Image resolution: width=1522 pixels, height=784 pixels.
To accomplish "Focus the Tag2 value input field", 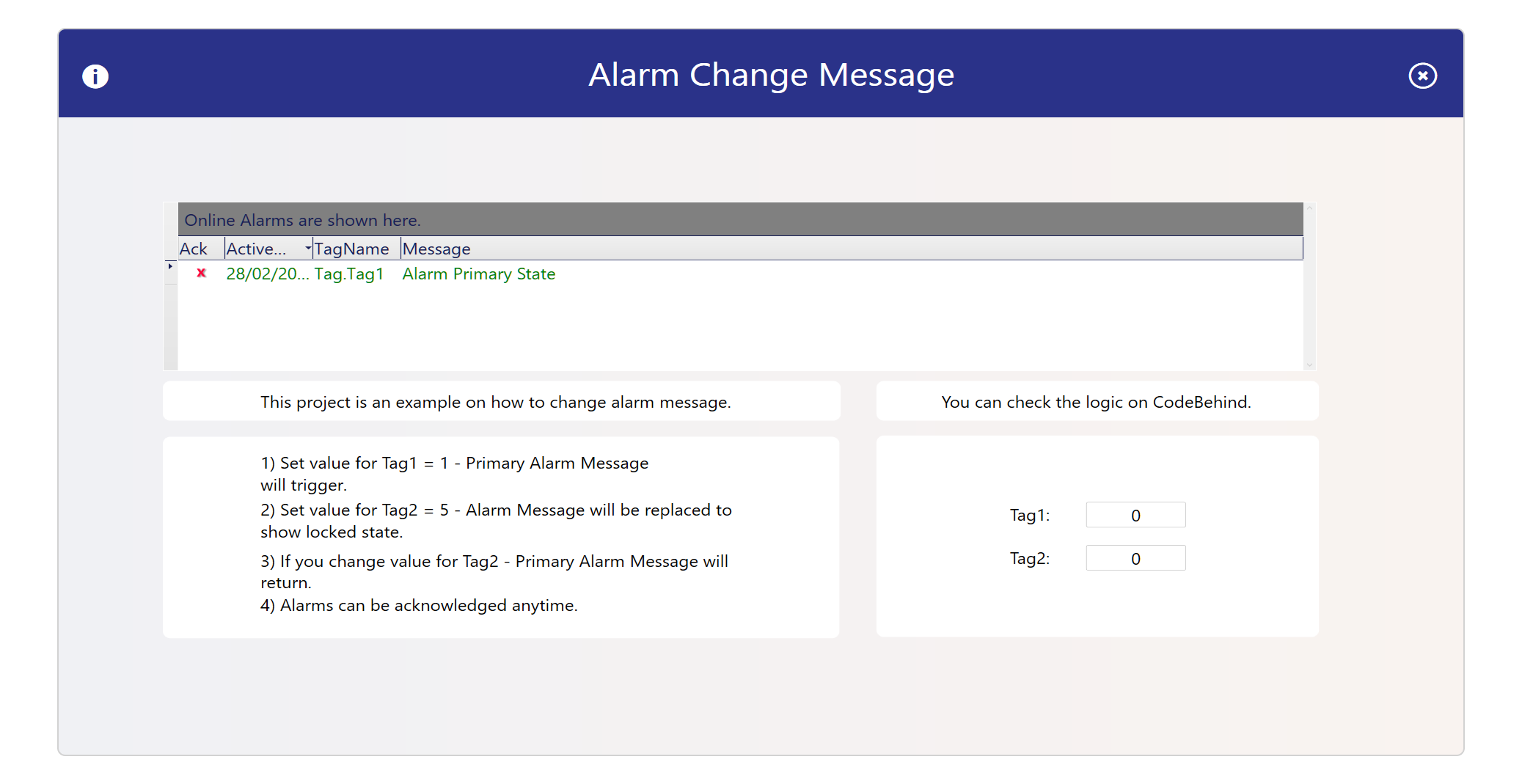I will coord(1135,559).
